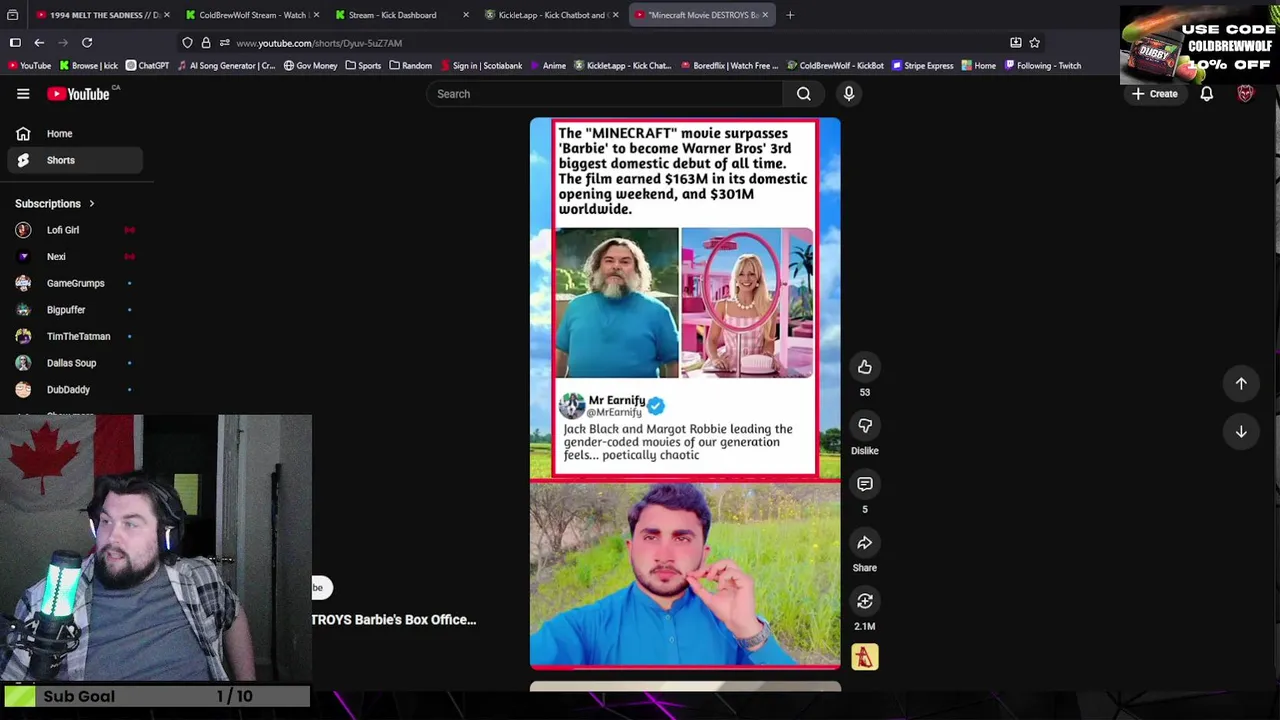1280x720 pixels.
Task: Open the Following - Twitch bookmark
Action: [1043, 66]
